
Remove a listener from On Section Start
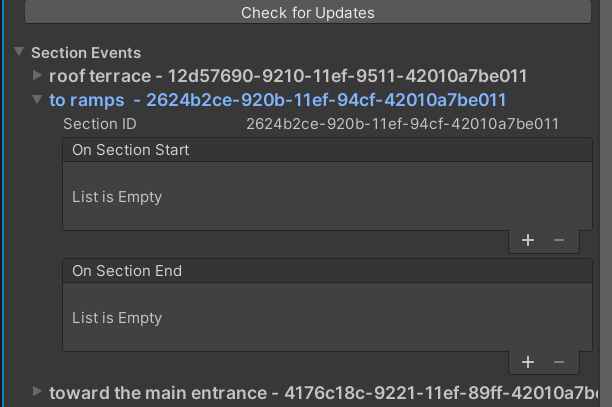click(x=559, y=240)
